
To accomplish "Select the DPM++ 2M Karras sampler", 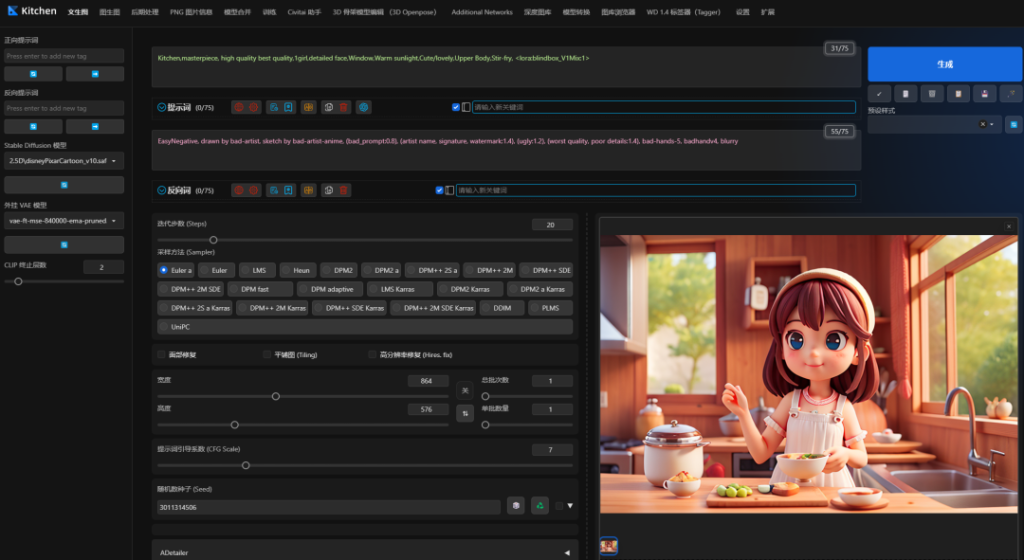I will coord(271,308).
